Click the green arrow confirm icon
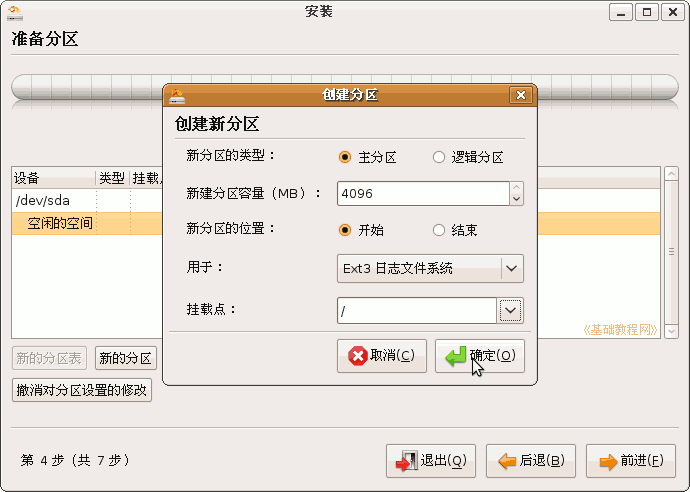 pyautogui.click(x=455, y=356)
